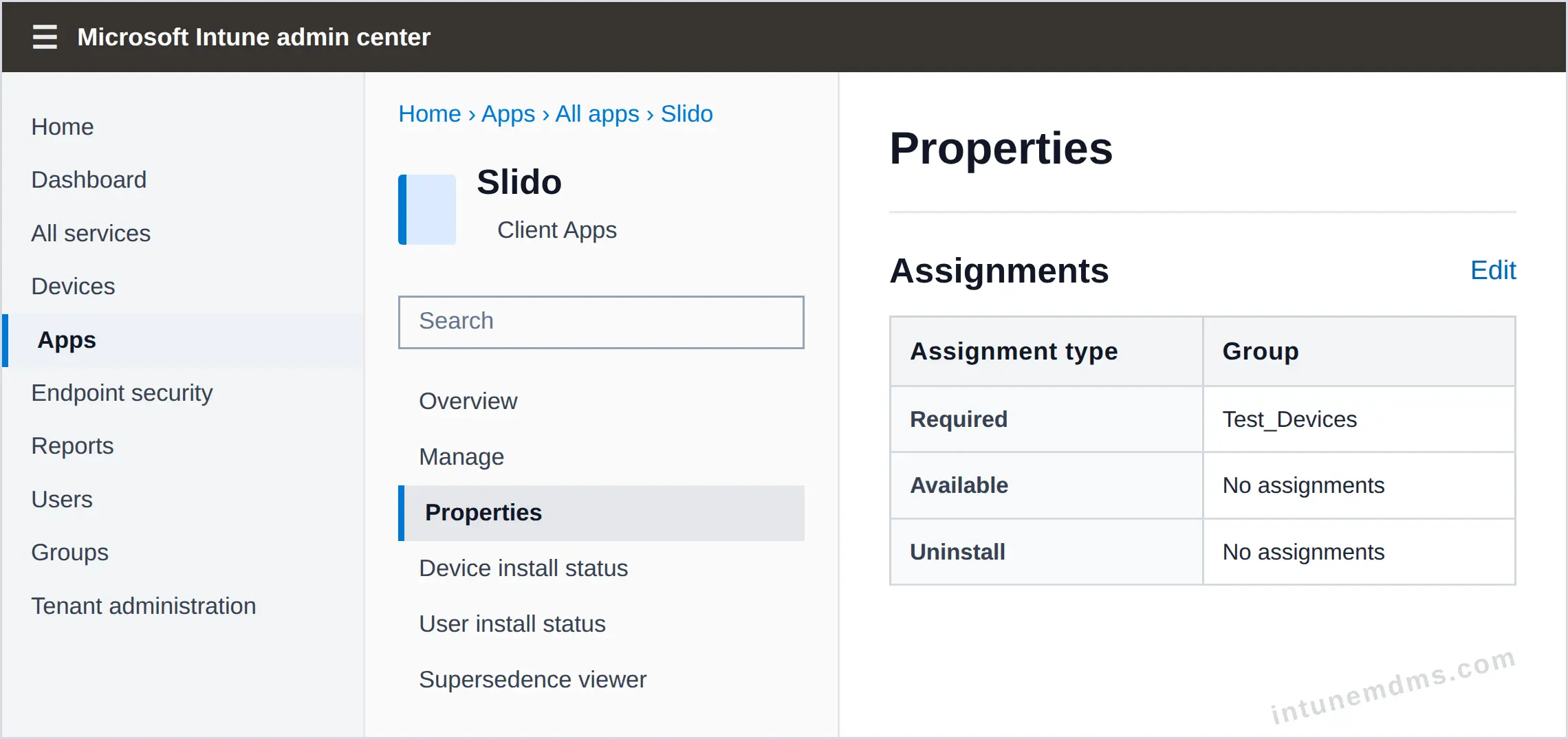Open Endpoint security section

(122, 393)
